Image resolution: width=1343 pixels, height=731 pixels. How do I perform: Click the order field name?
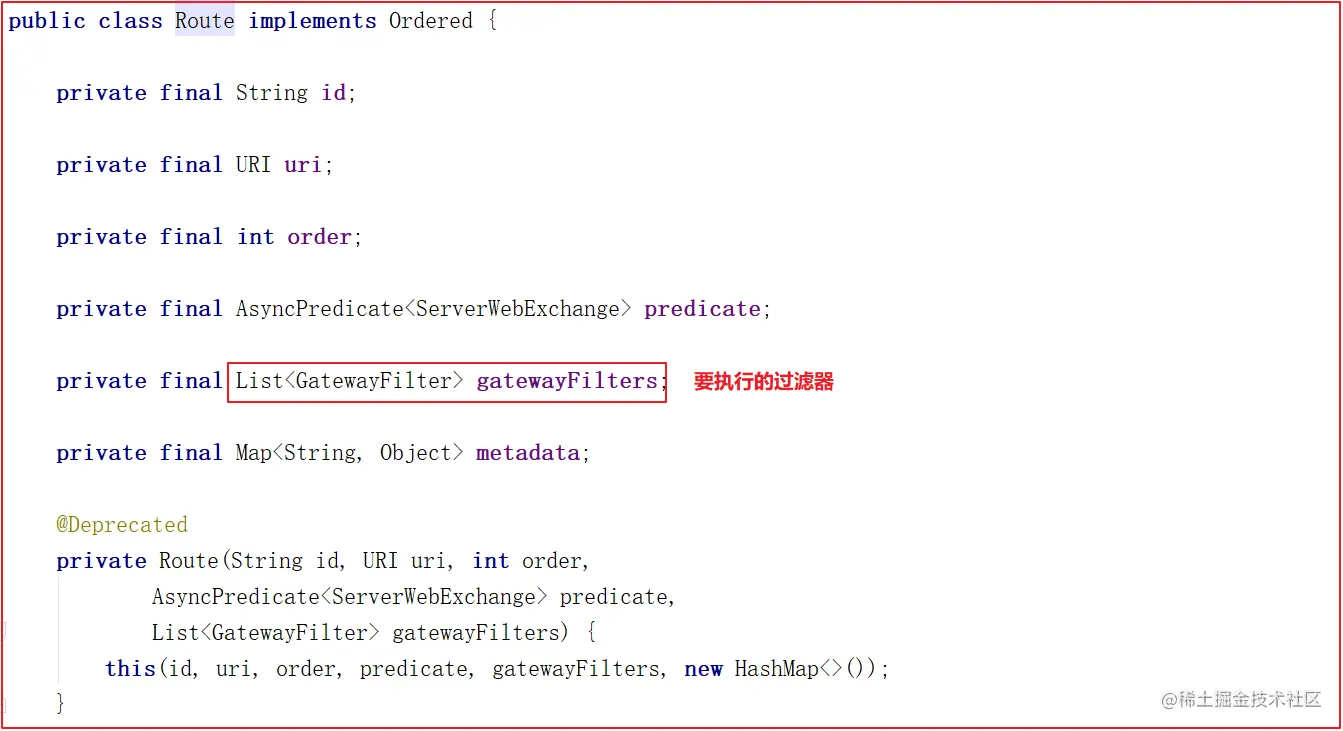[319, 237]
